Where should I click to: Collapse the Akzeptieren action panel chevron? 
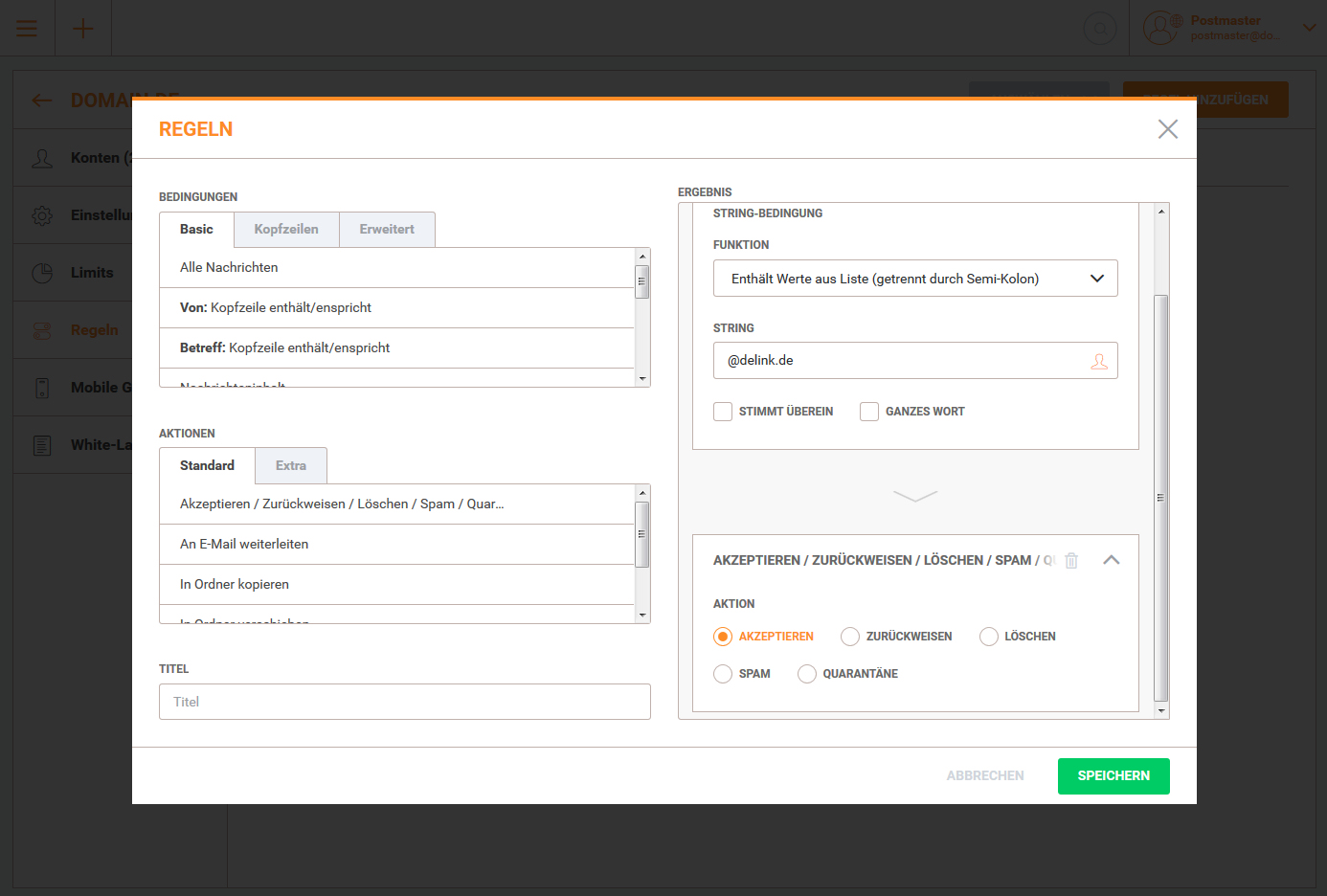(x=1111, y=560)
